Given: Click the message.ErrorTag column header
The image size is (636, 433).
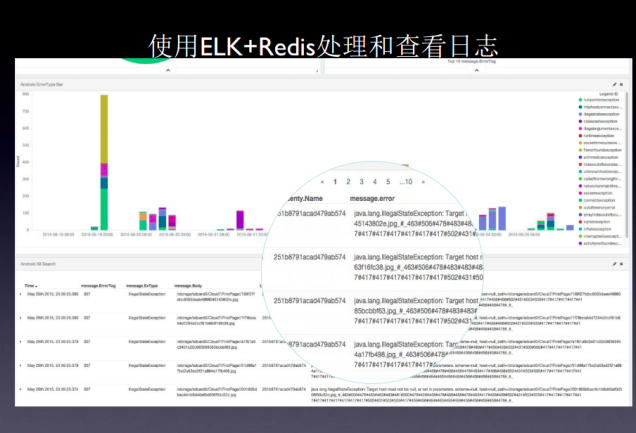Looking at the screenshot, I should [x=98, y=286].
